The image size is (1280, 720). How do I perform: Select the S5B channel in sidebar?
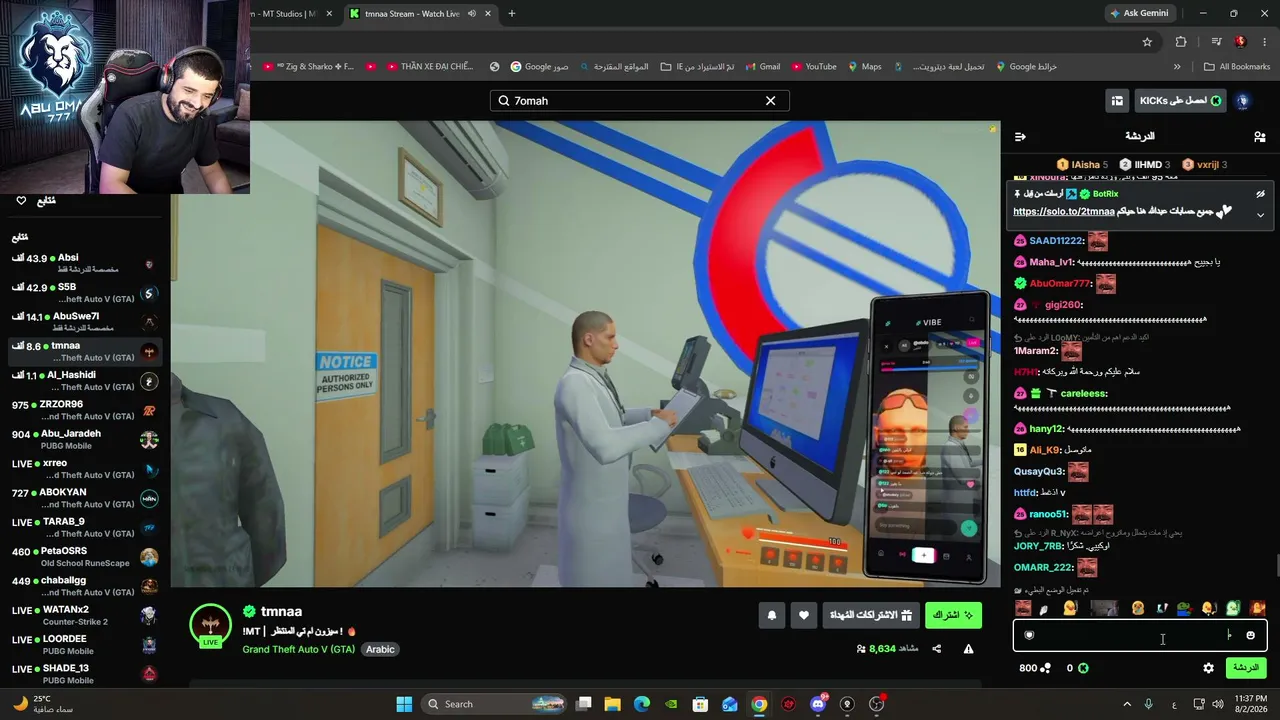click(x=85, y=292)
